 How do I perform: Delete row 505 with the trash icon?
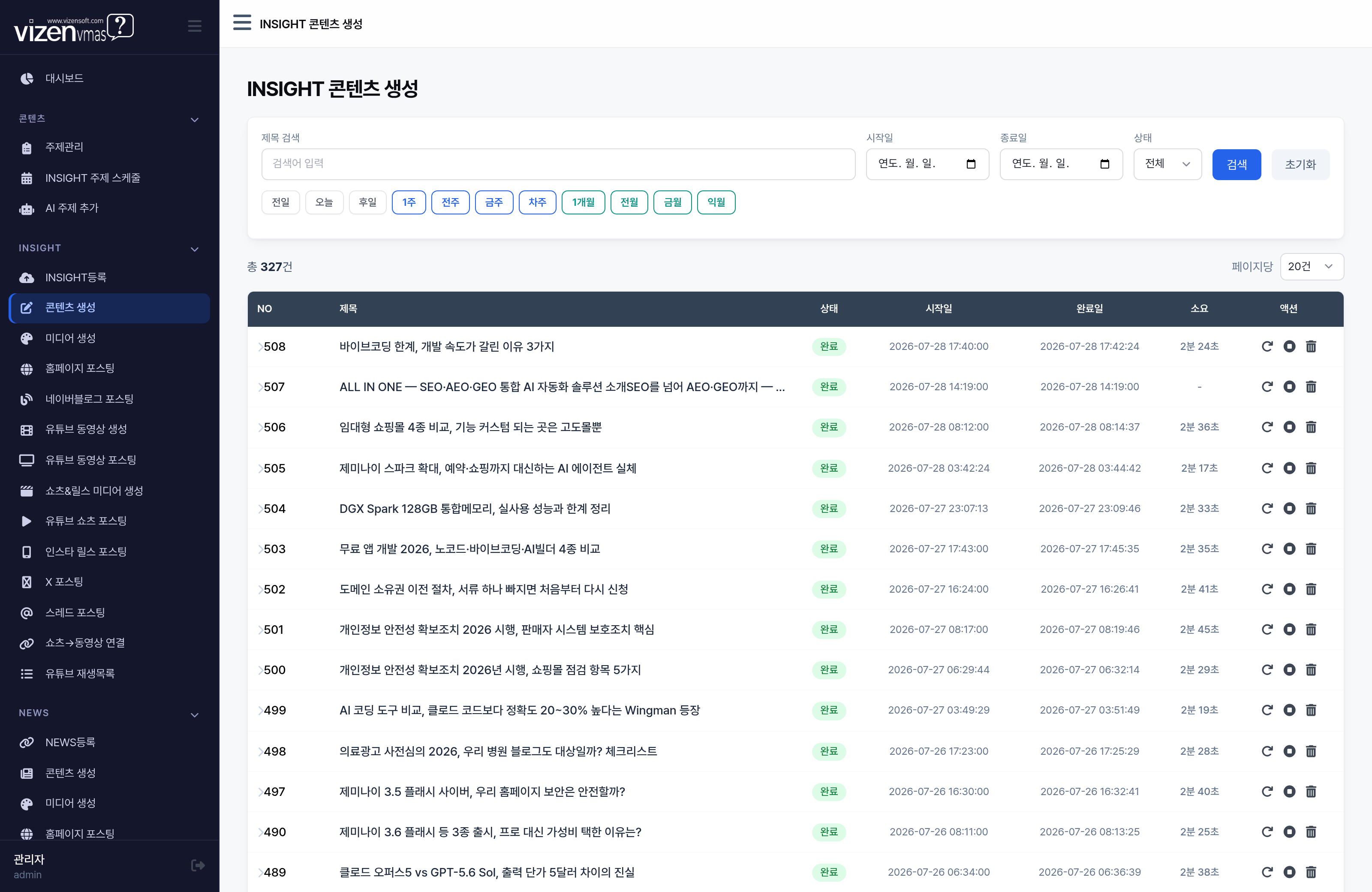(x=1311, y=468)
